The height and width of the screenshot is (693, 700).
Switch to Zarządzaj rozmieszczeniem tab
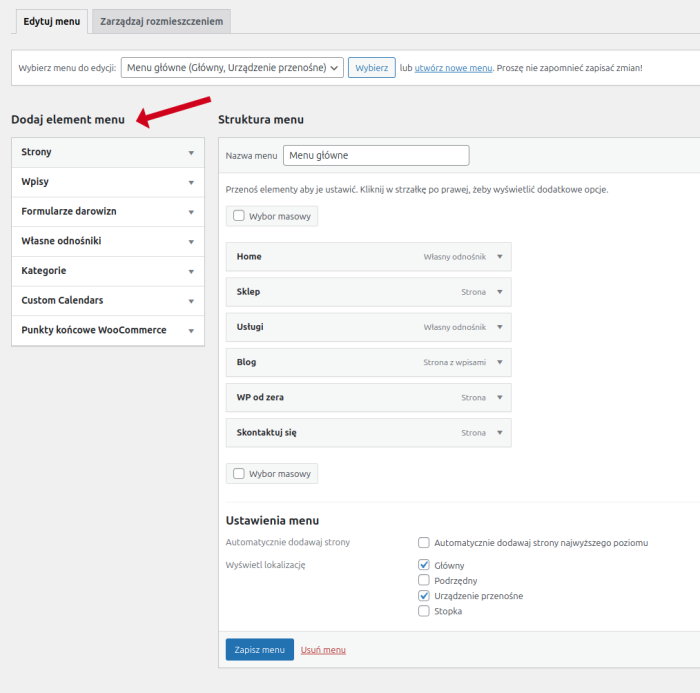coord(161,21)
